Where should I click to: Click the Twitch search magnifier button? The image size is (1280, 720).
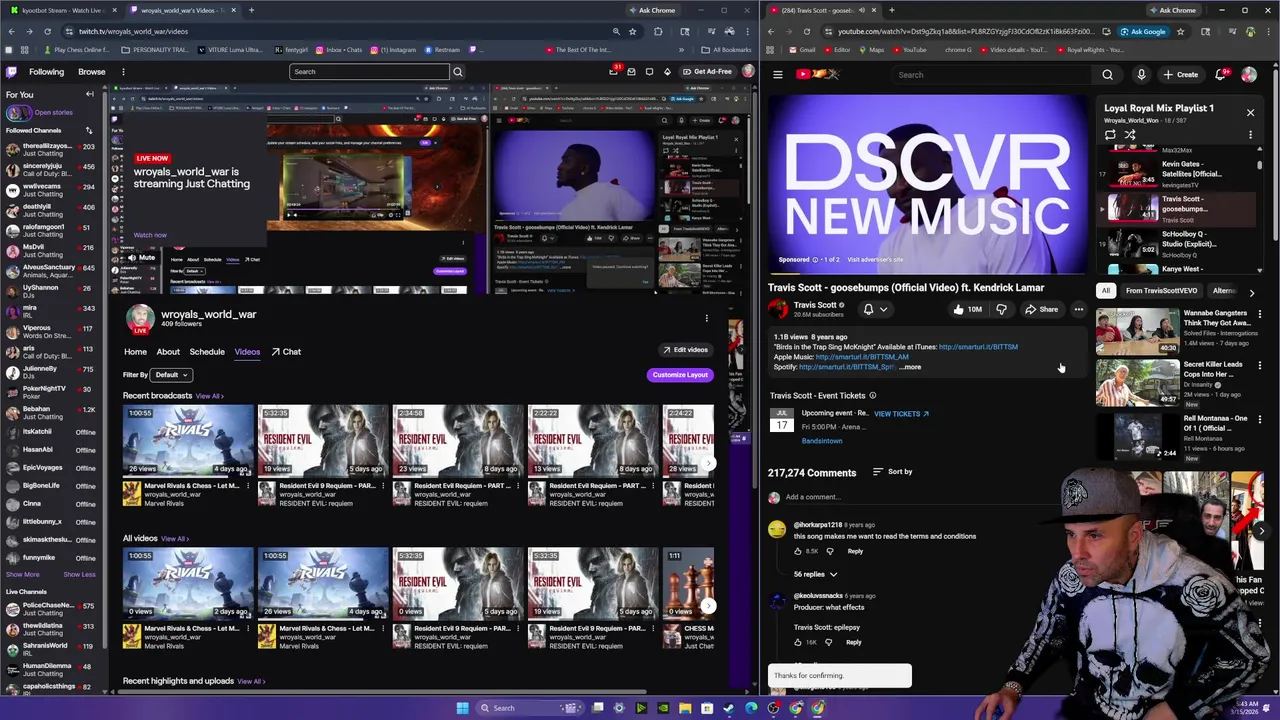(457, 72)
